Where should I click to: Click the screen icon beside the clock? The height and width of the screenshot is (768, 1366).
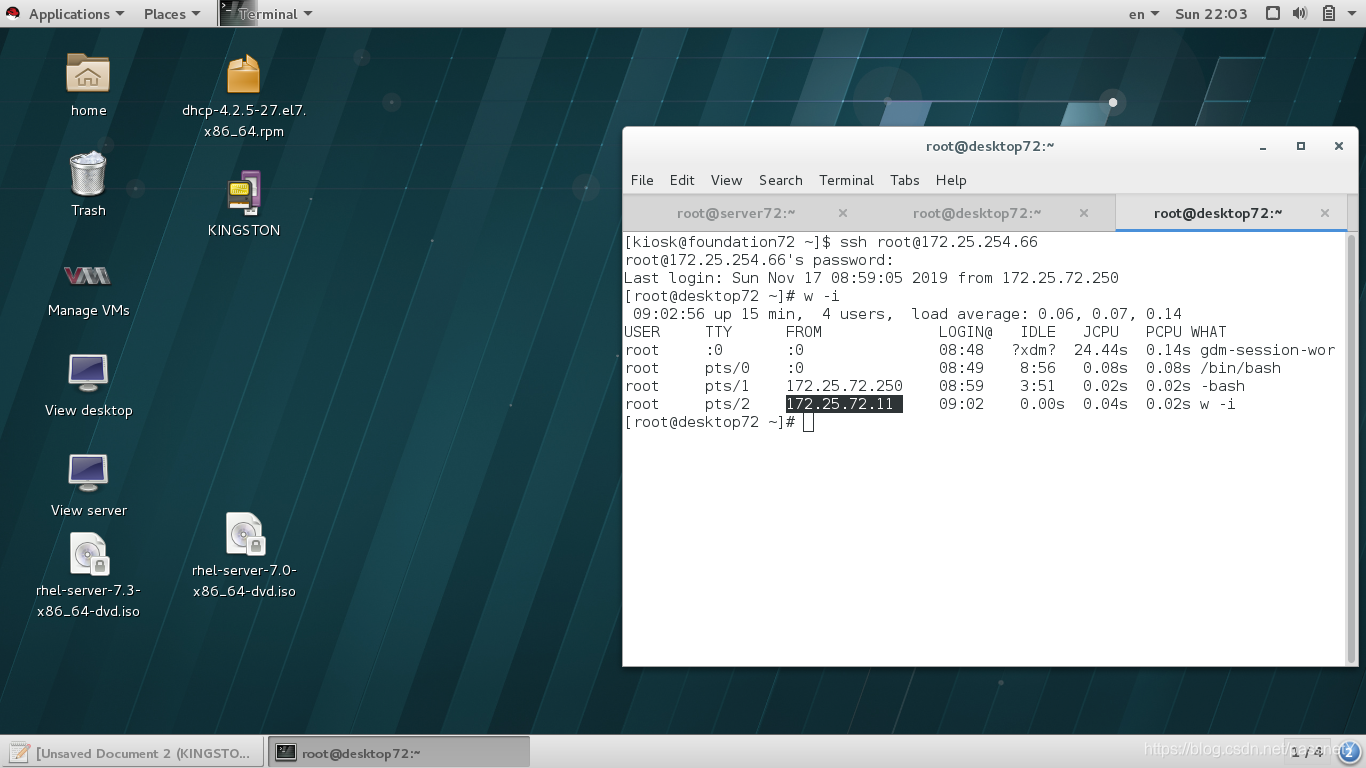(x=1272, y=14)
